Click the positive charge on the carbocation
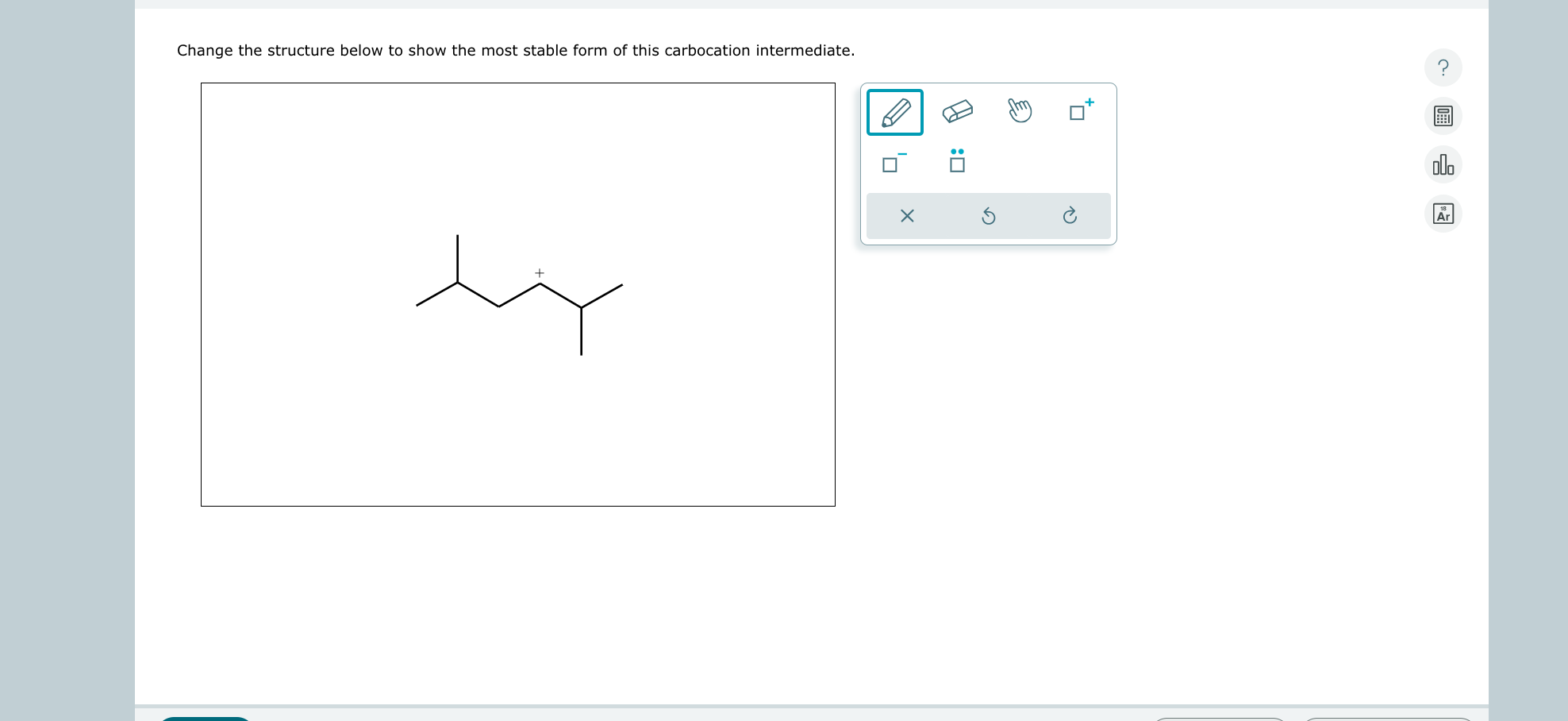 point(539,272)
